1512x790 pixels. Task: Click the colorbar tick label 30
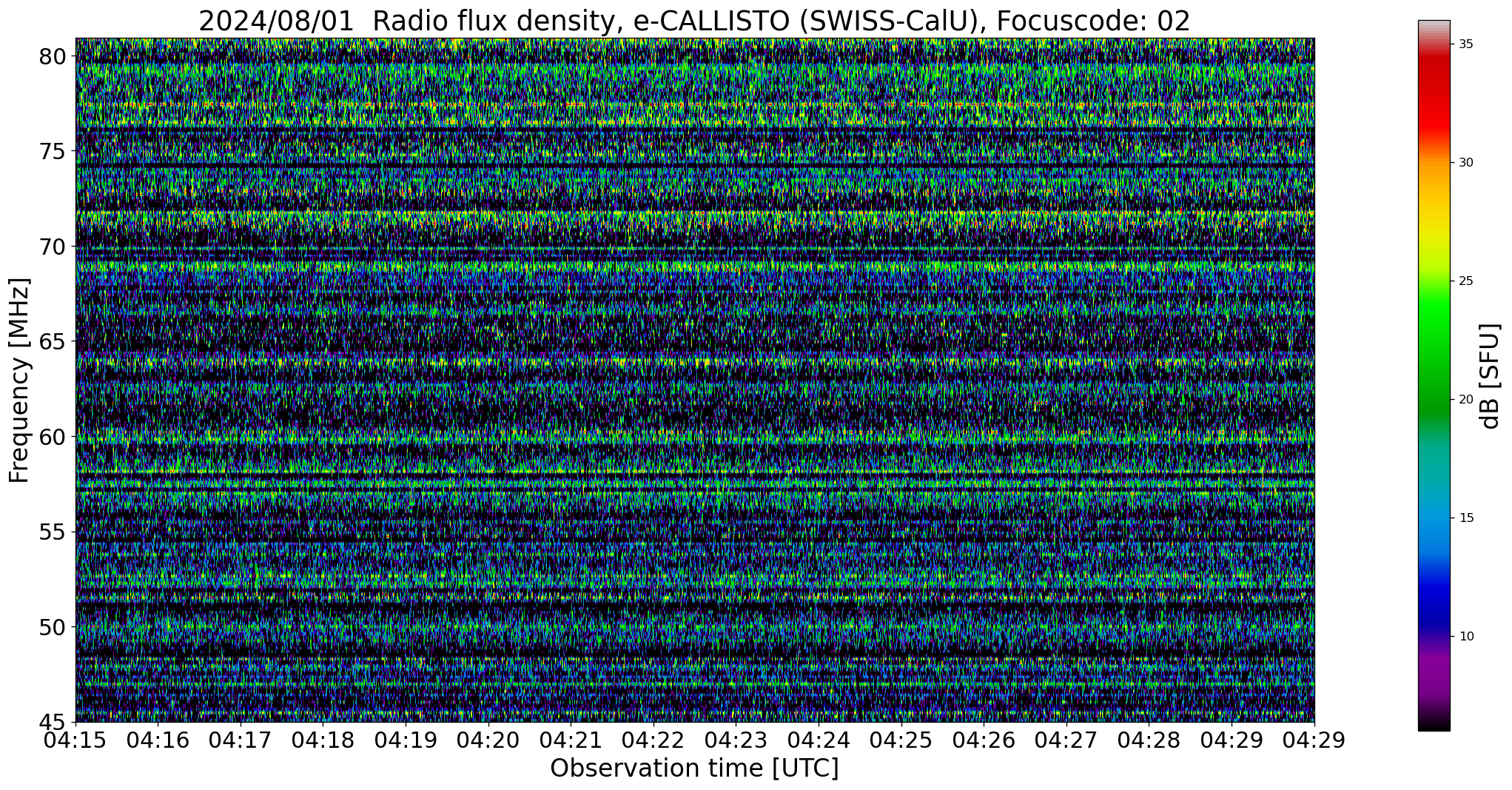coord(1465,163)
